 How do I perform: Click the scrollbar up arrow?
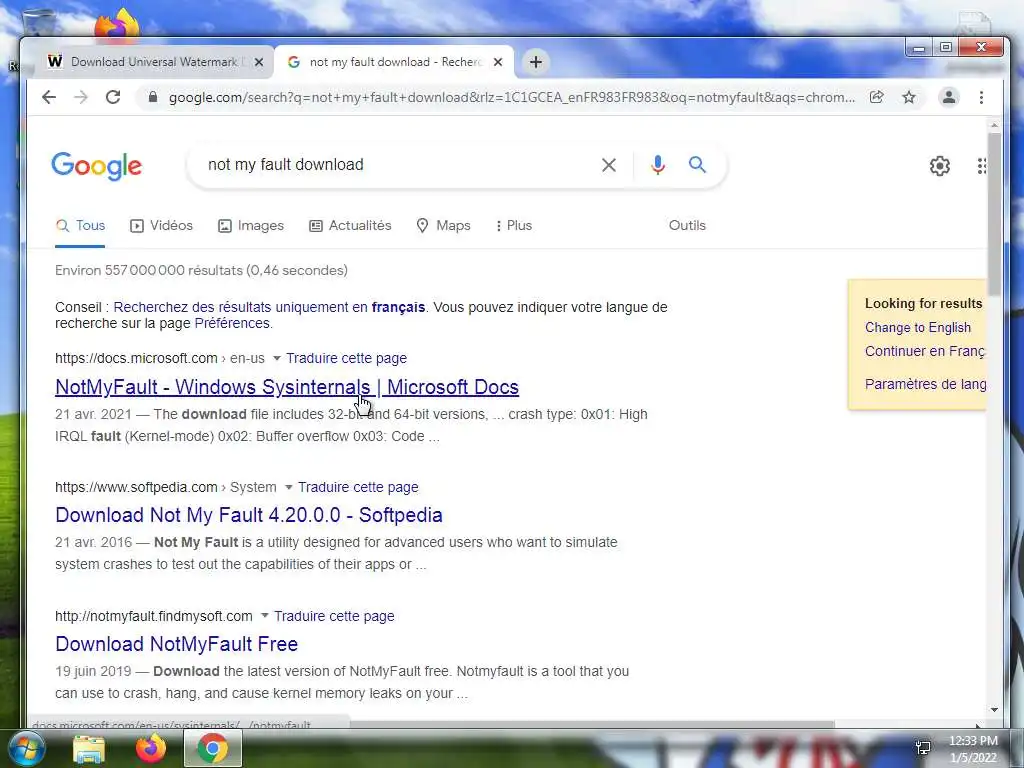[994, 125]
